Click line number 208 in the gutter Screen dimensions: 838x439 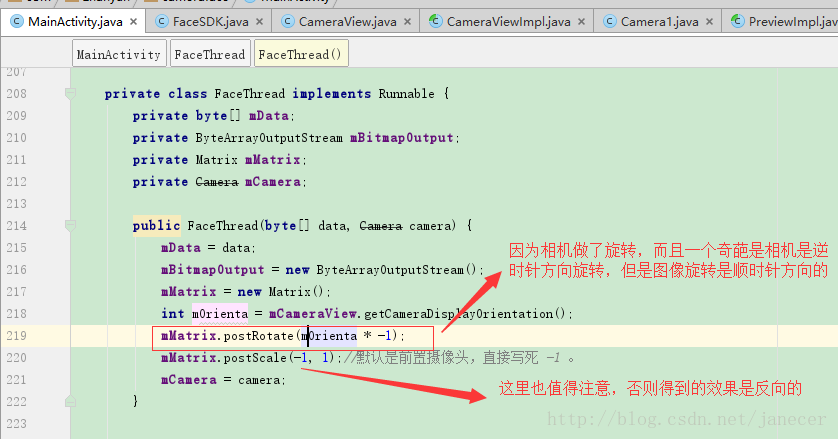click(16, 94)
